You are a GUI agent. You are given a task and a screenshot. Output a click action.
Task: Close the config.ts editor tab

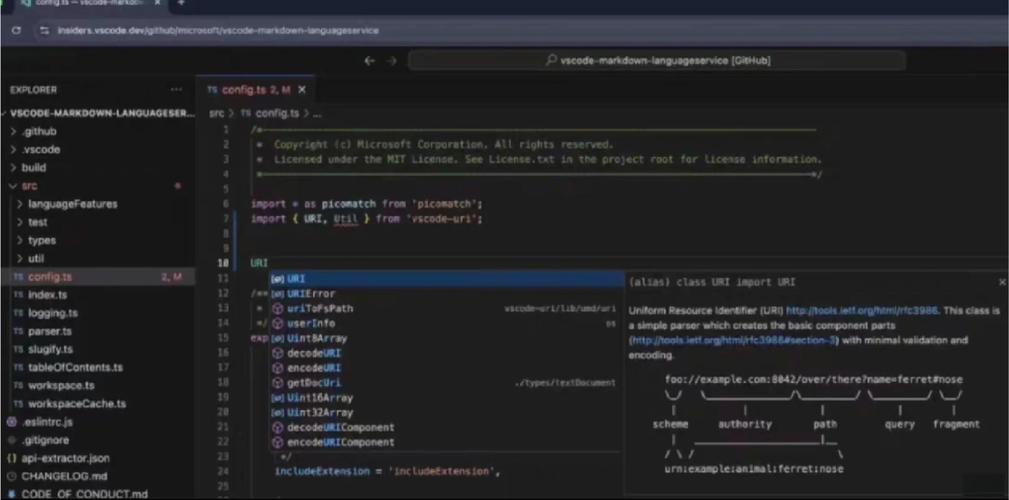click(302, 90)
